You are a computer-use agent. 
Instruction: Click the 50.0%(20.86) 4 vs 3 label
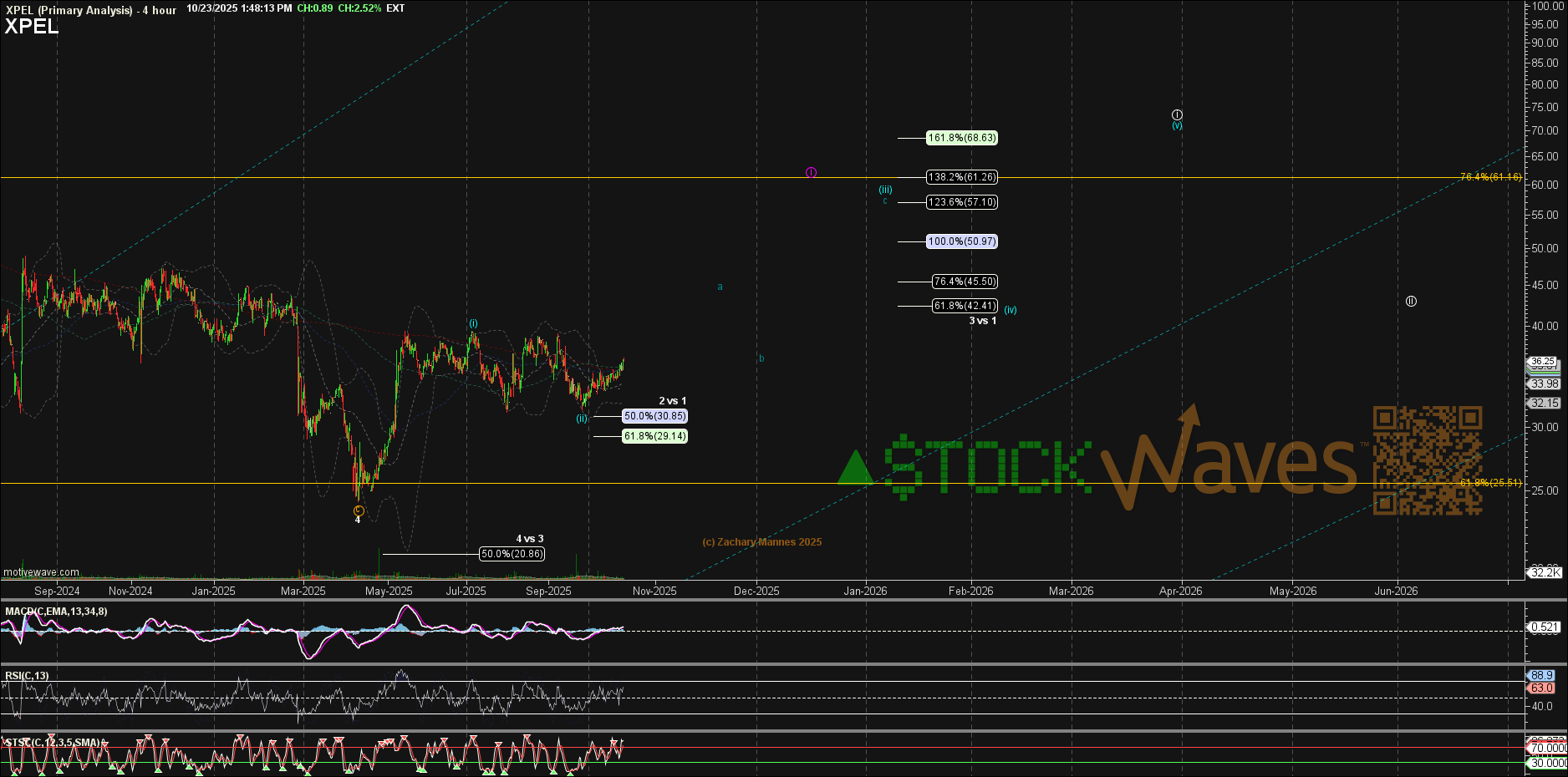pyautogui.click(x=512, y=554)
